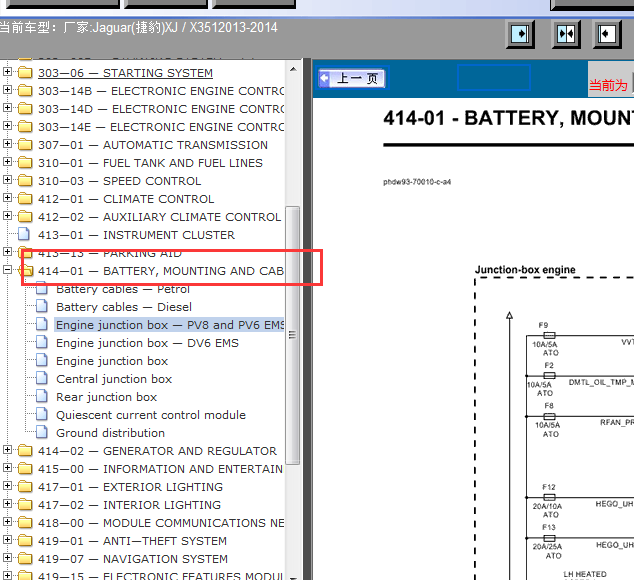Select 303-06 STARTING SYSTEM link
The width and height of the screenshot is (634, 580).
coord(125,73)
